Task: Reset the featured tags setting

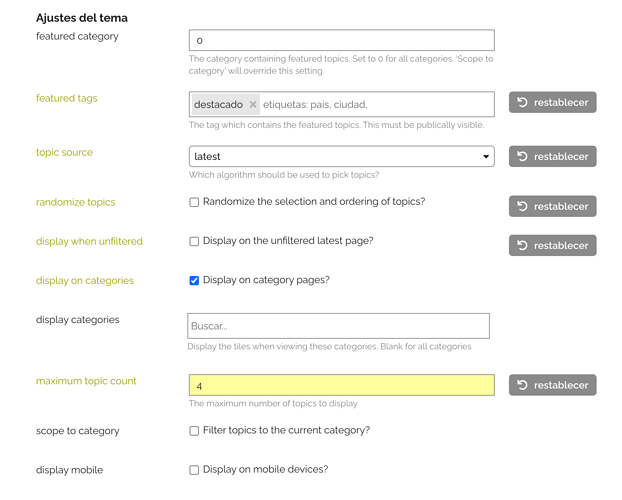Action: (x=553, y=102)
